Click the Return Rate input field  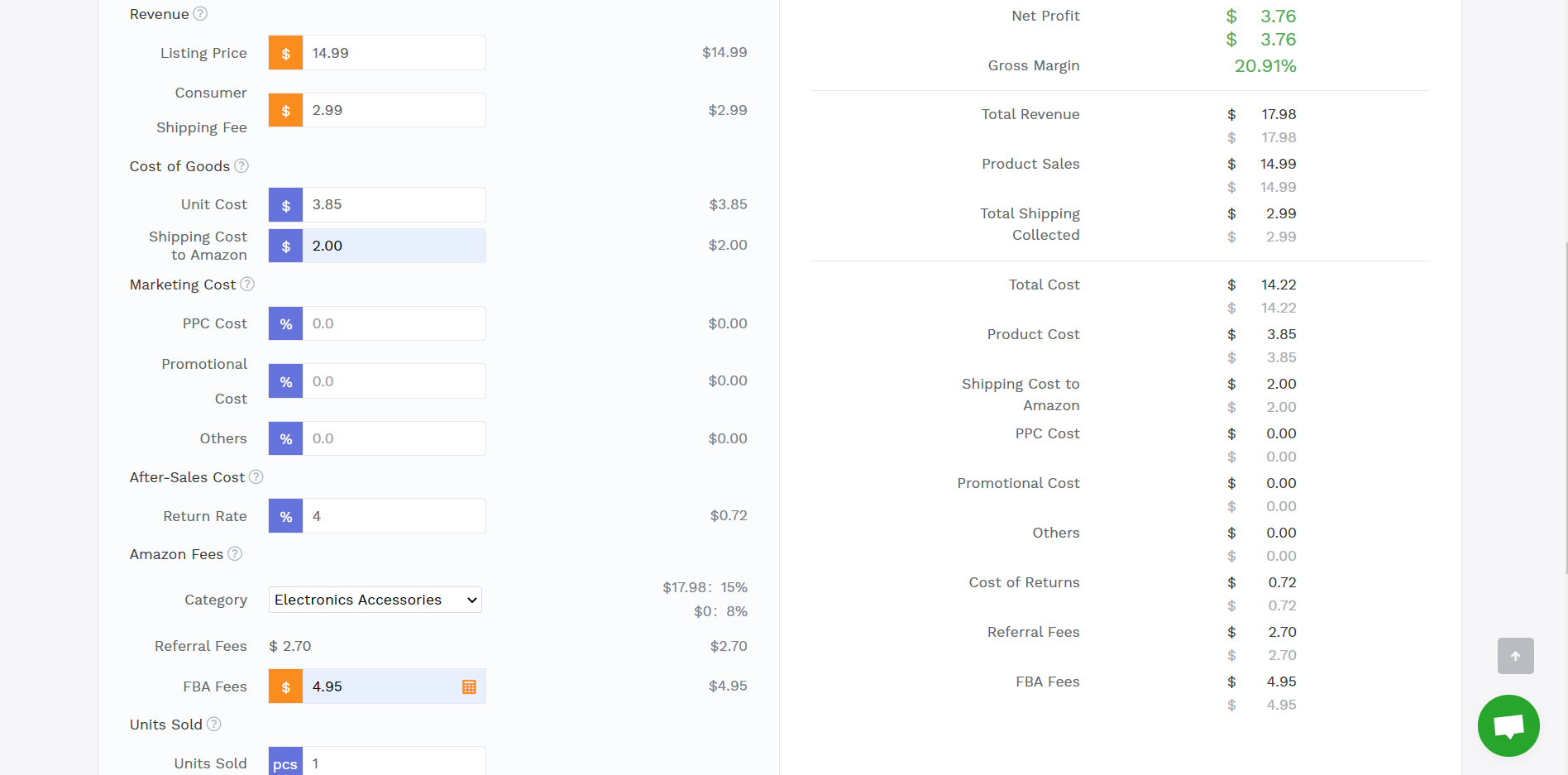pos(394,517)
